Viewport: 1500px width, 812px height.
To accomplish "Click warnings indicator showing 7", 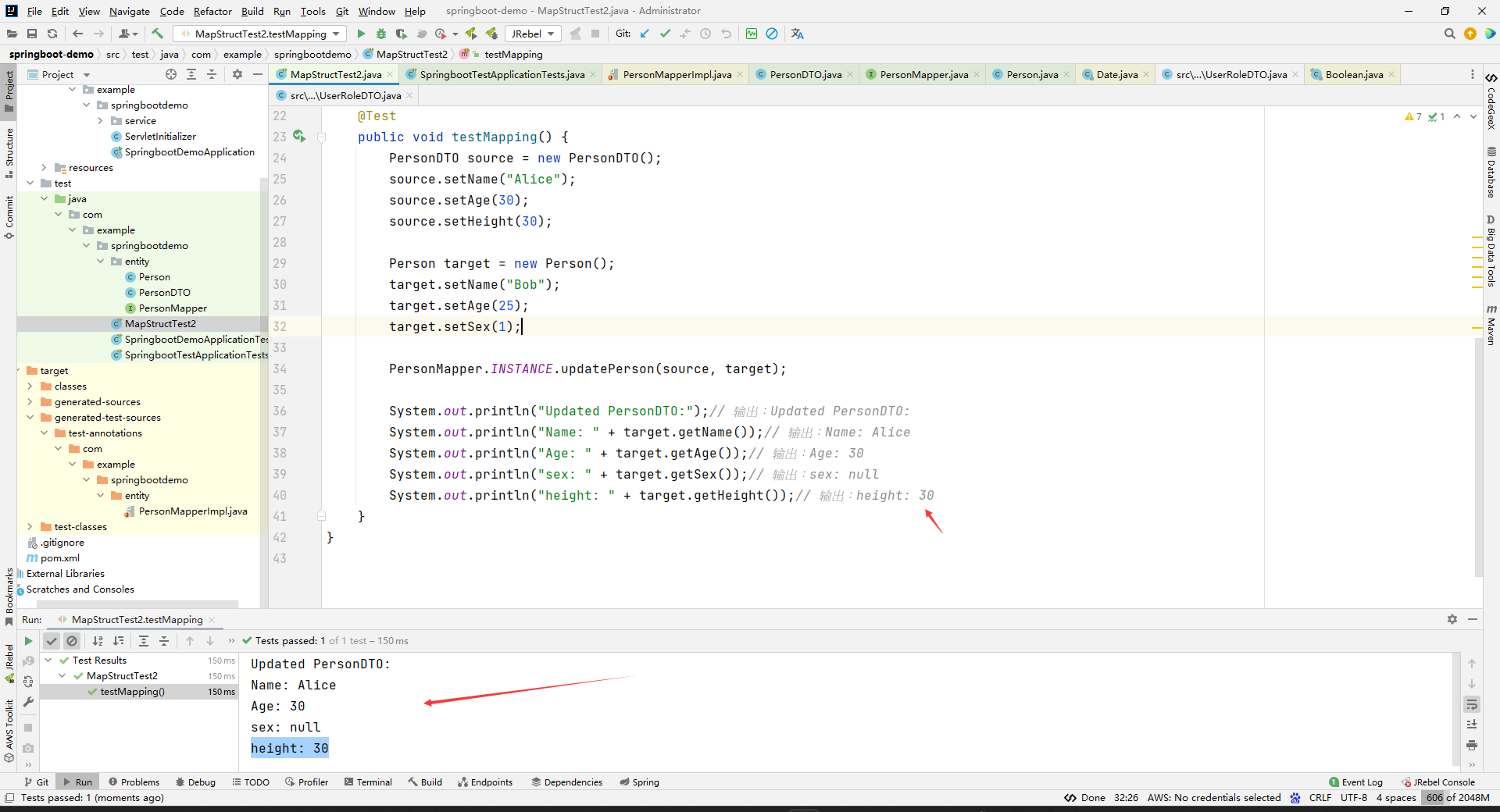I will (x=1413, y=116).
